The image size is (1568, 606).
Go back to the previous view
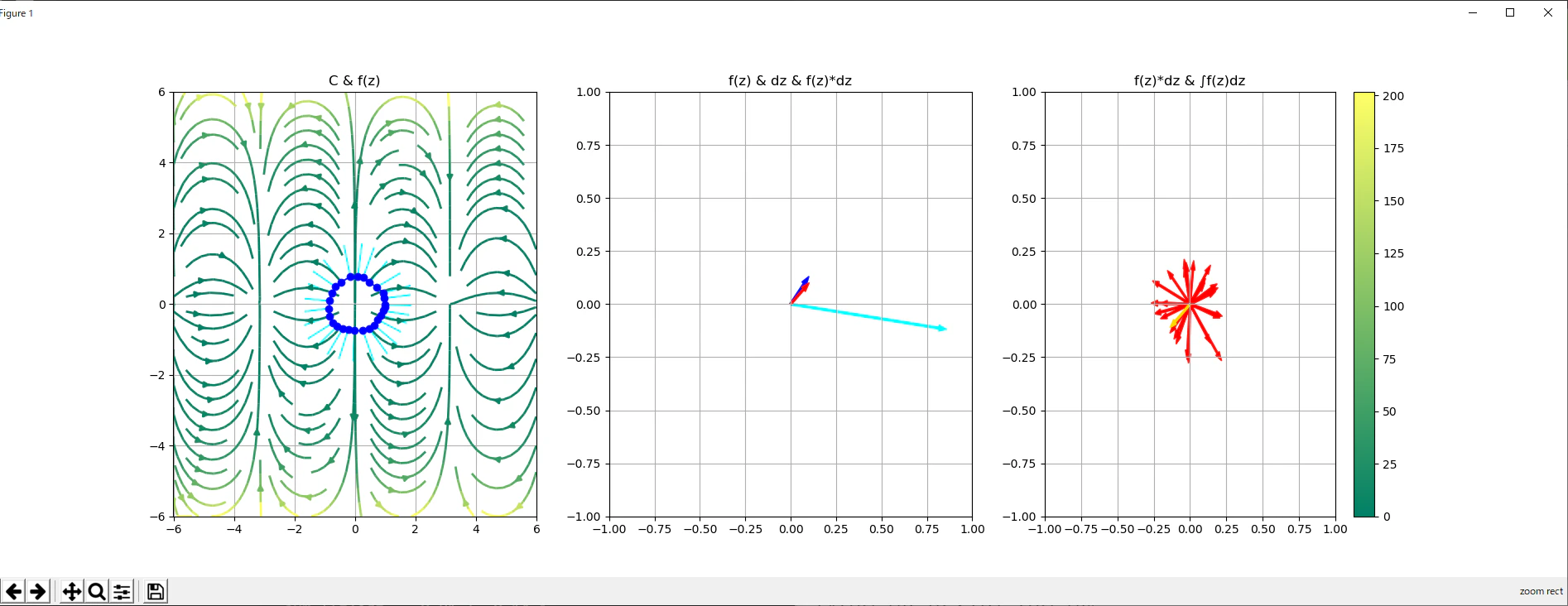pos(13,591)
